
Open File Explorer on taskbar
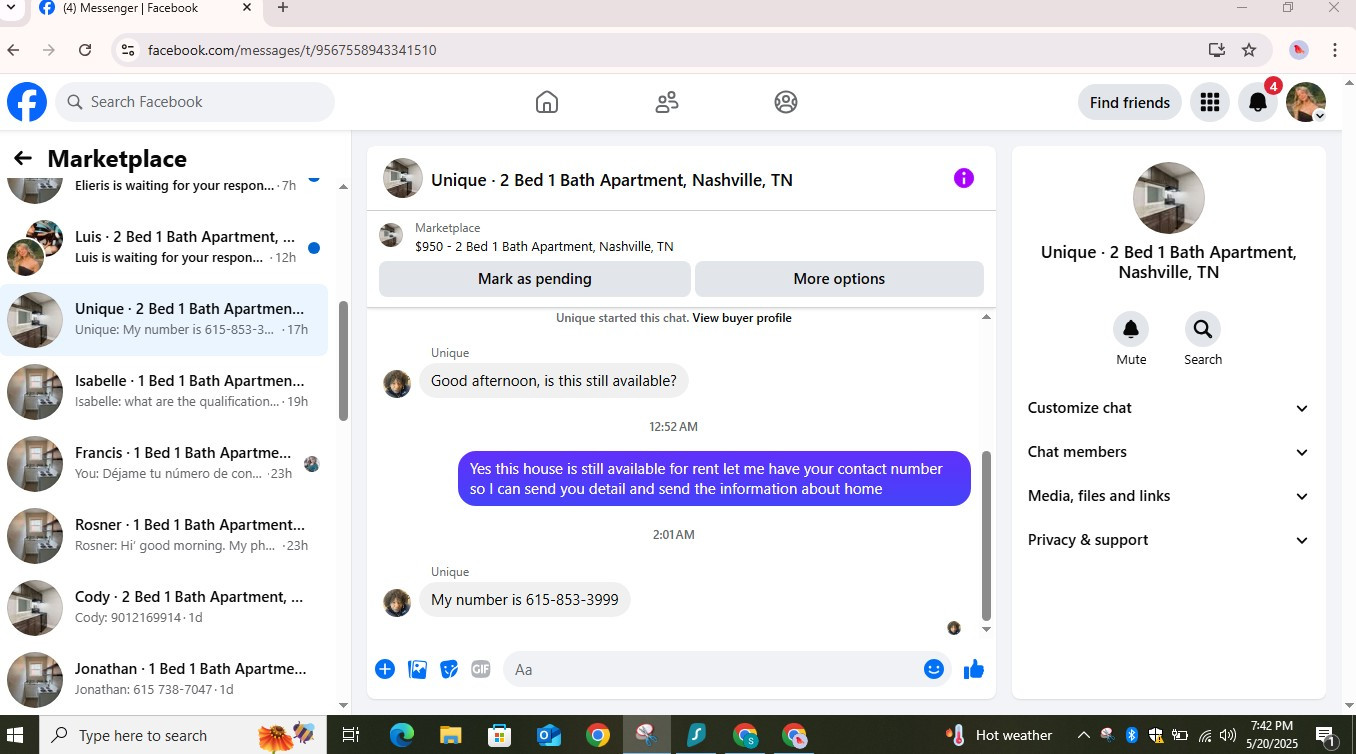(x=450, y=736)
